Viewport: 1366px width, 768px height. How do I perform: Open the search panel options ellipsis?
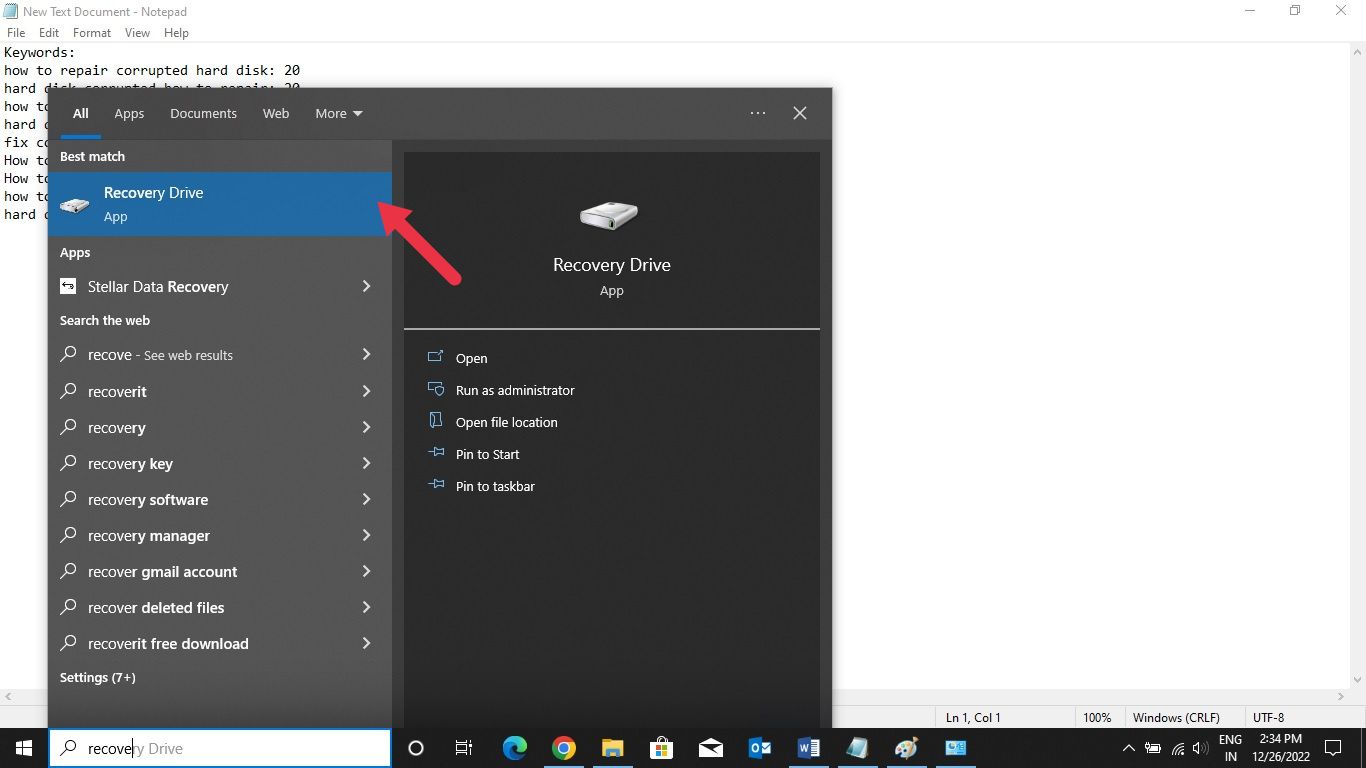(758, 113)
